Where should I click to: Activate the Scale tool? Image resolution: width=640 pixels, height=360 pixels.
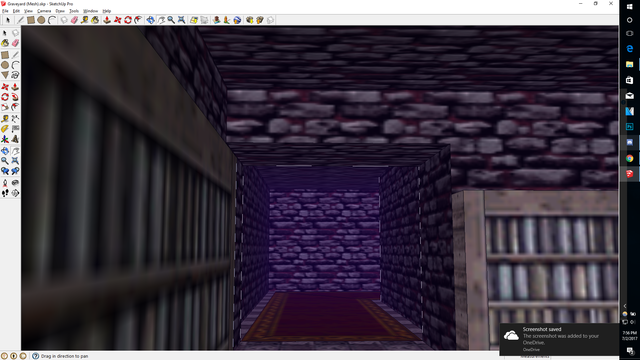[x=5, y=107]
